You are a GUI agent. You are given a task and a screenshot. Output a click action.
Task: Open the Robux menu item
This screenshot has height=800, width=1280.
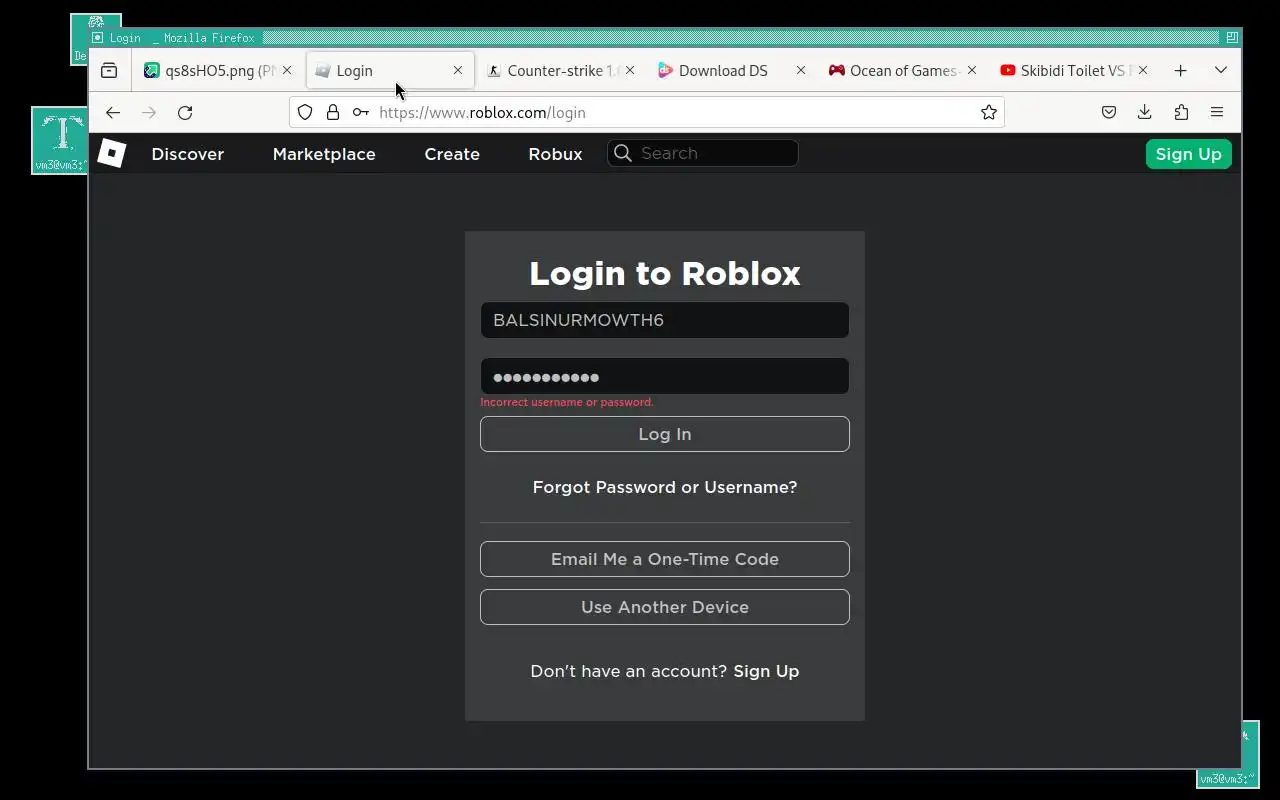[555, 154]
